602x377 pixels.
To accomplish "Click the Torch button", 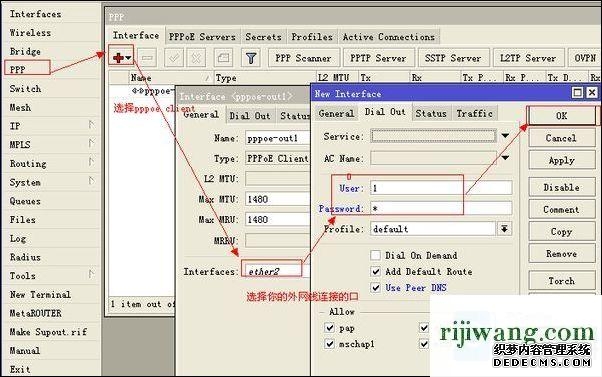I will coord(562,281).
